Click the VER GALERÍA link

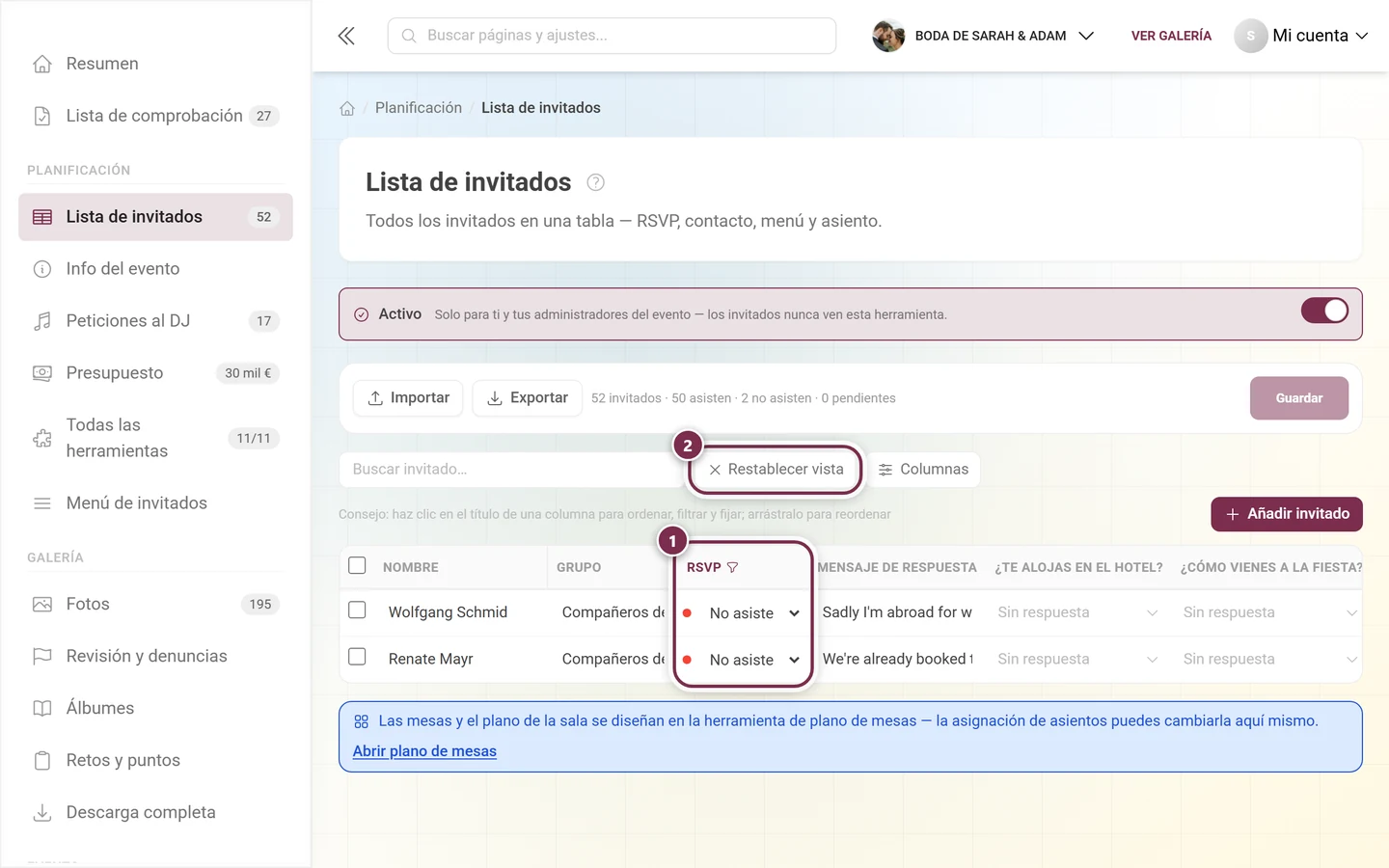click(x=1171, y=36)
